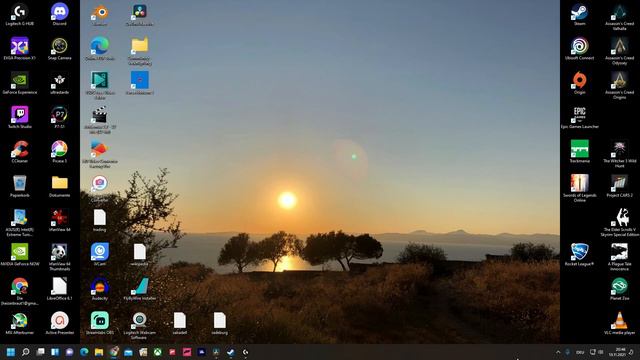Open Task View on taskbar
The height and width of the screenshot is (360, 640).
pyautogui.click(x=40, y=352)
